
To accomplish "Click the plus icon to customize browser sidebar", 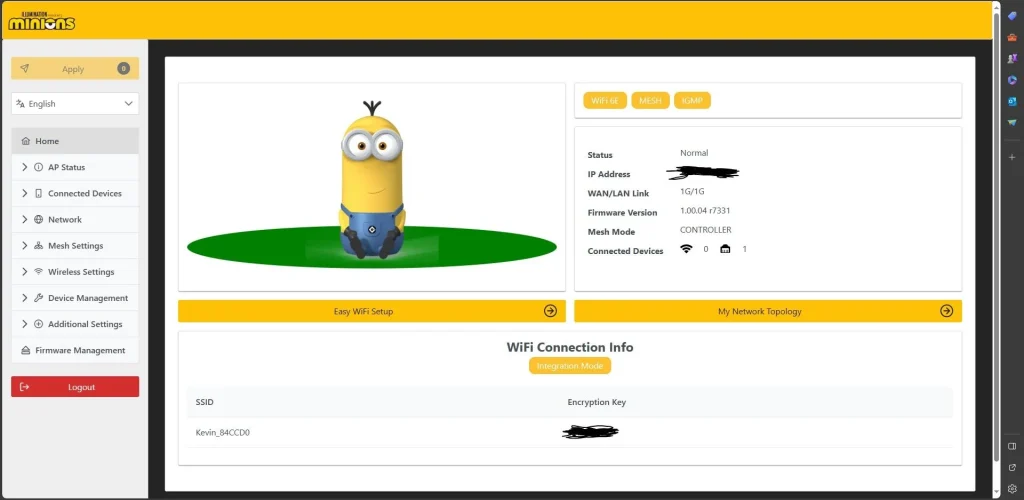I will pos(1012,157).
